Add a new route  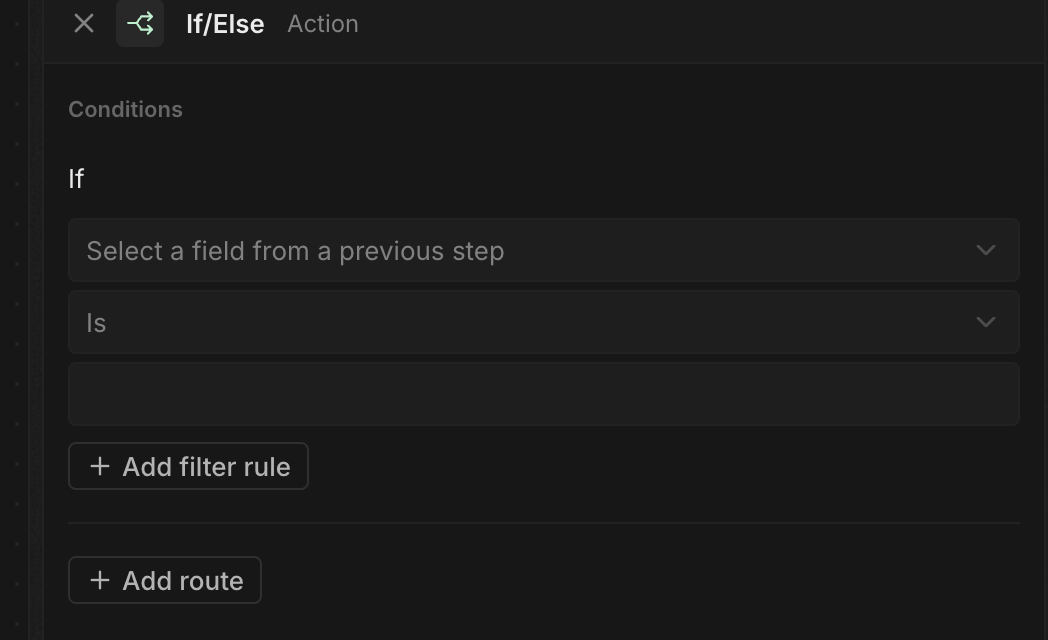165,580
